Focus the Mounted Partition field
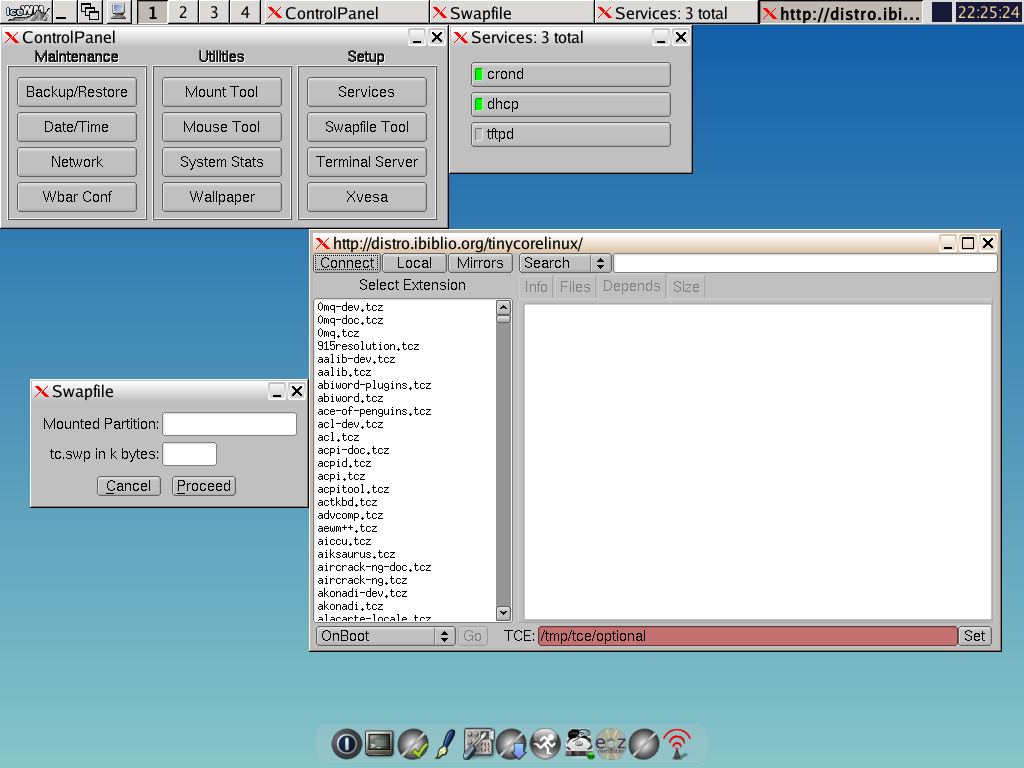Image resolution: width=1024 pixels, height=768 pixels. [229, 424]
